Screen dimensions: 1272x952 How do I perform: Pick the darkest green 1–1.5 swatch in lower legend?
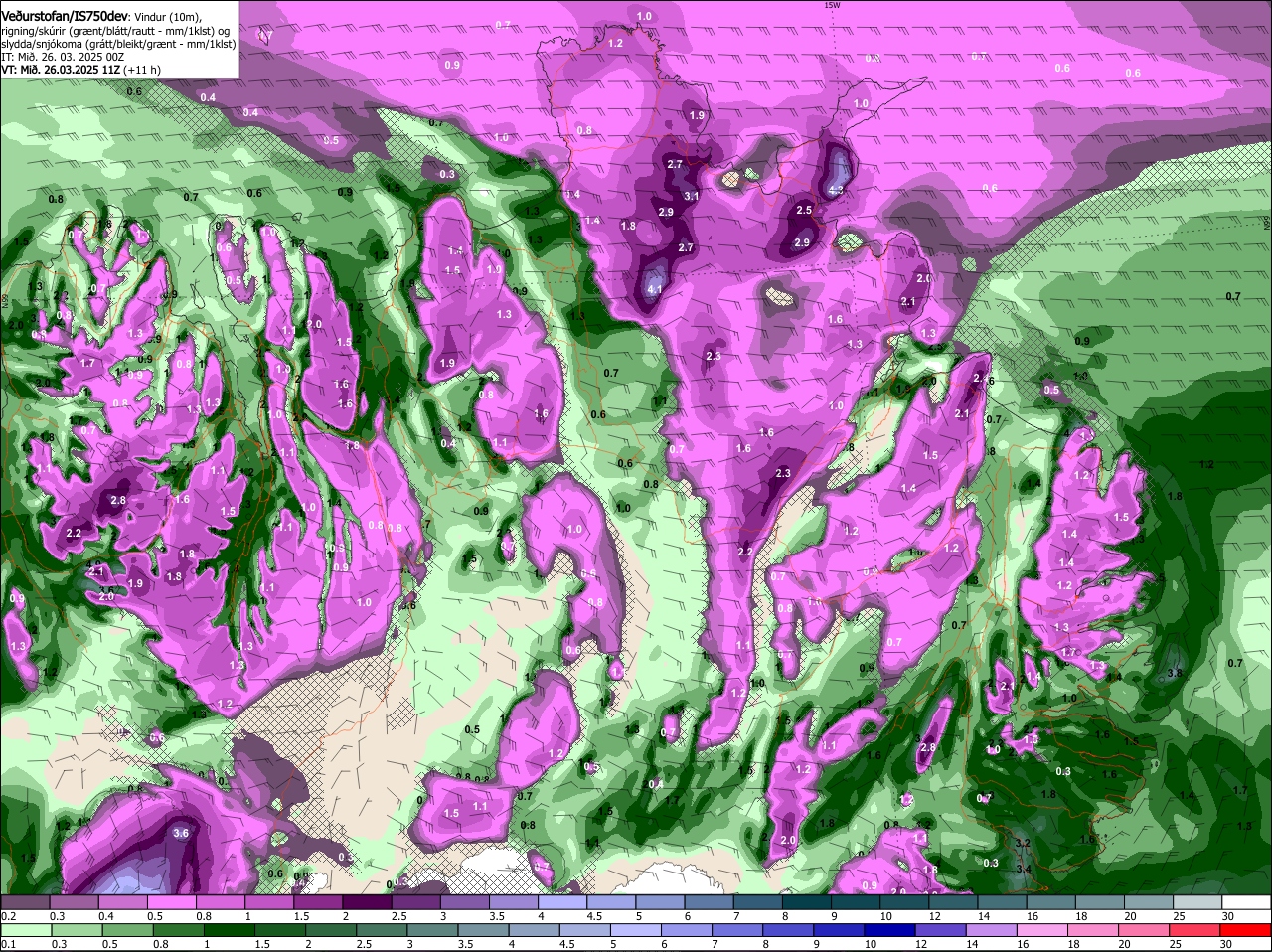coord(229,930)
